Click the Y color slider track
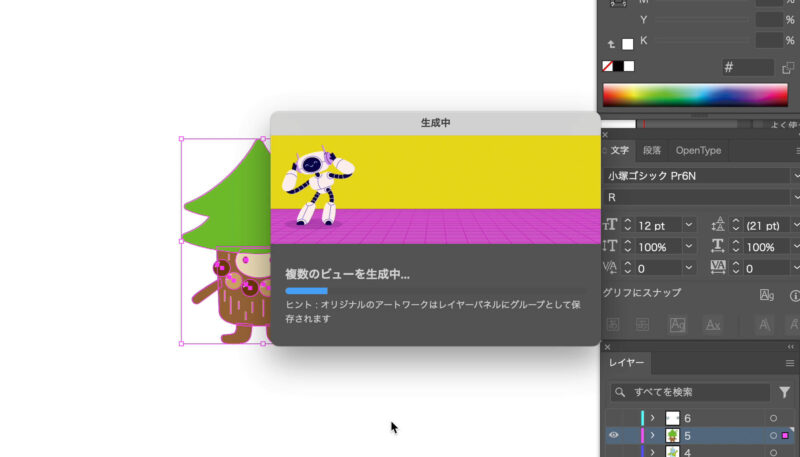This screenshot has height=457, width=800. coord(702,20)
